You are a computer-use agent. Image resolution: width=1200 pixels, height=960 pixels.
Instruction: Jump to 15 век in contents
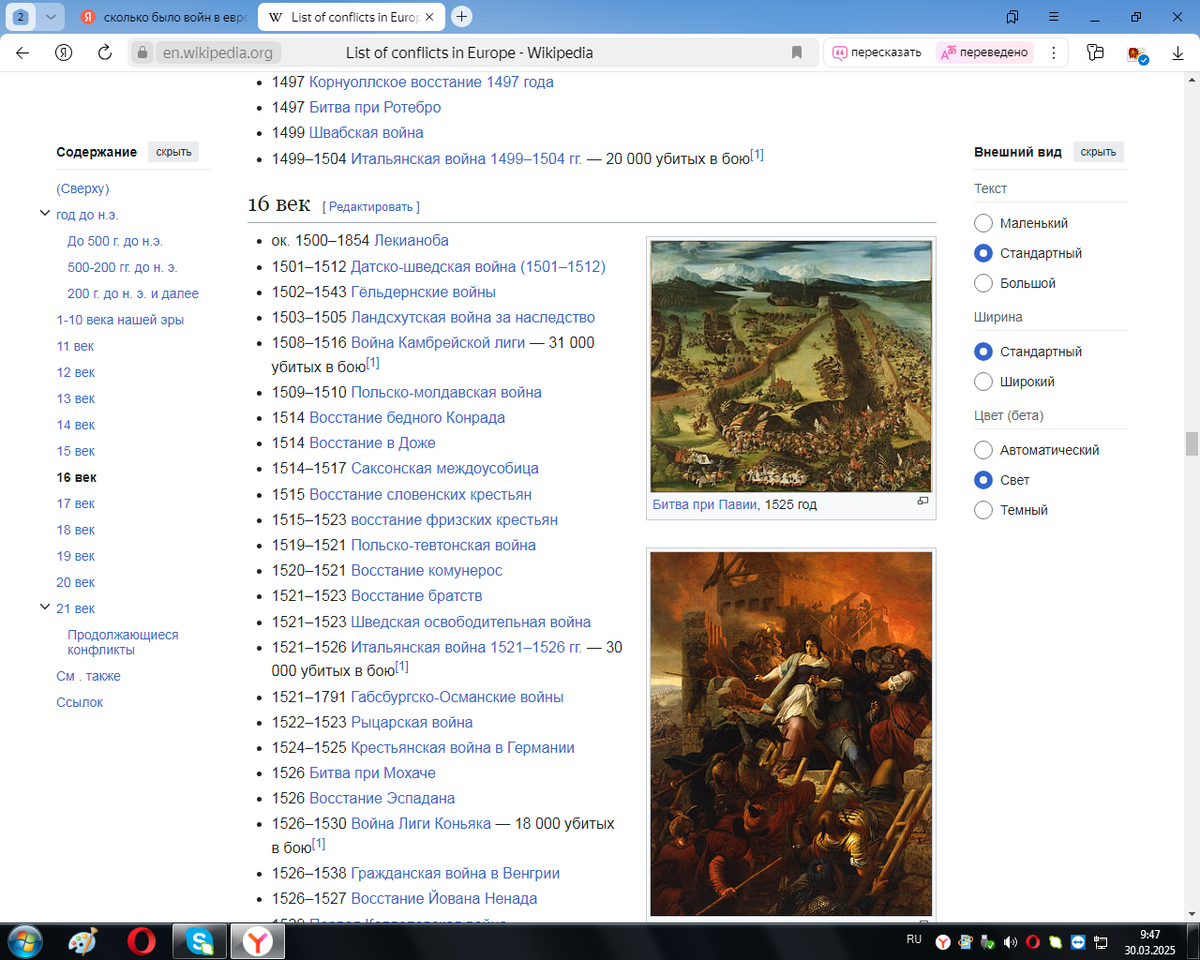[76, 451]
